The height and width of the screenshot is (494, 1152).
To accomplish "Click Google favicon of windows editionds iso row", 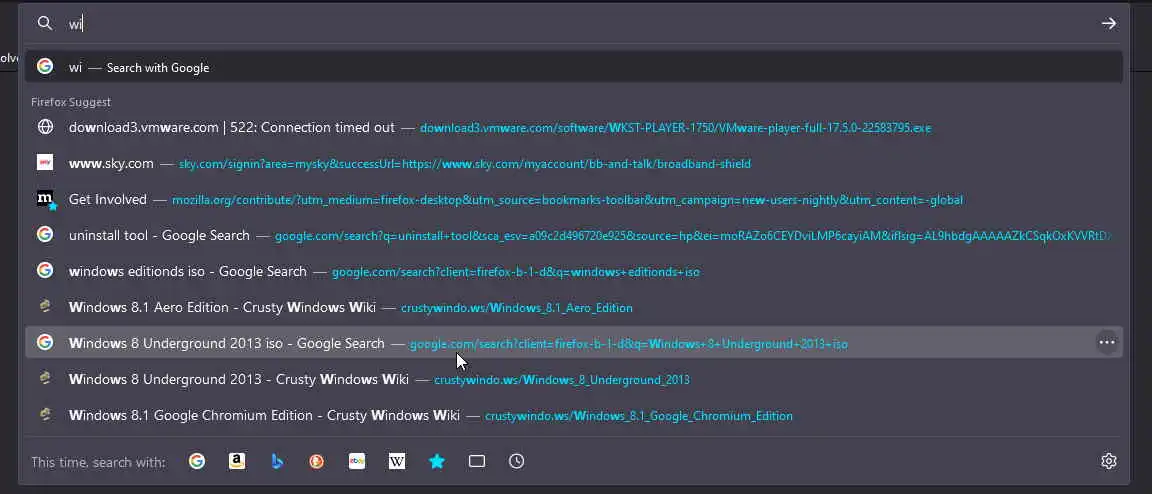I will [45, 271].
